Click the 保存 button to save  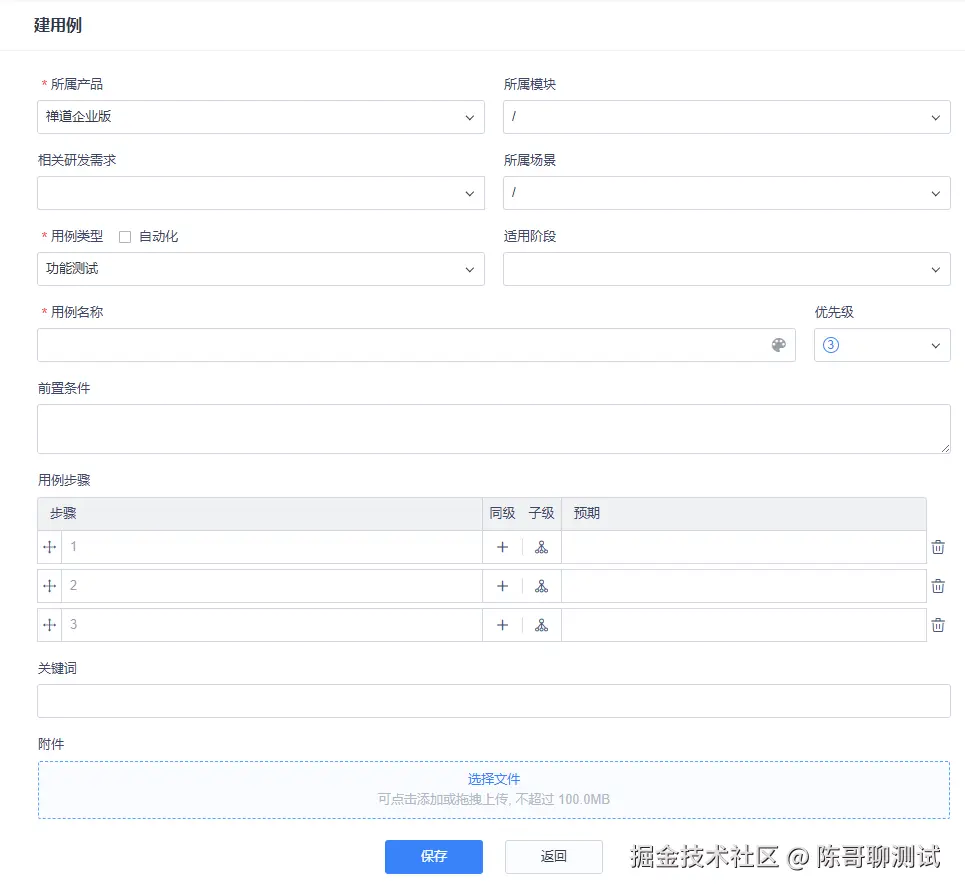pos(433,857)
